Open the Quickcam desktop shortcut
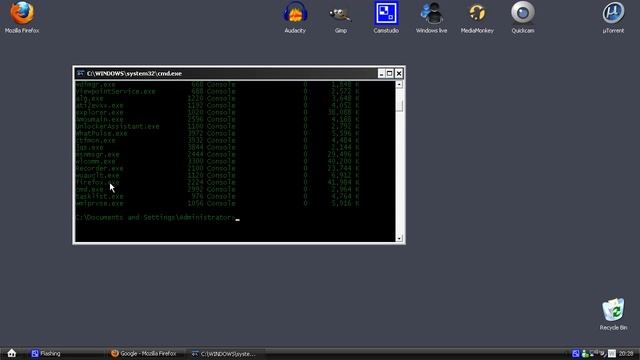Screen dimensions: 640x360 tap(523, 17)
